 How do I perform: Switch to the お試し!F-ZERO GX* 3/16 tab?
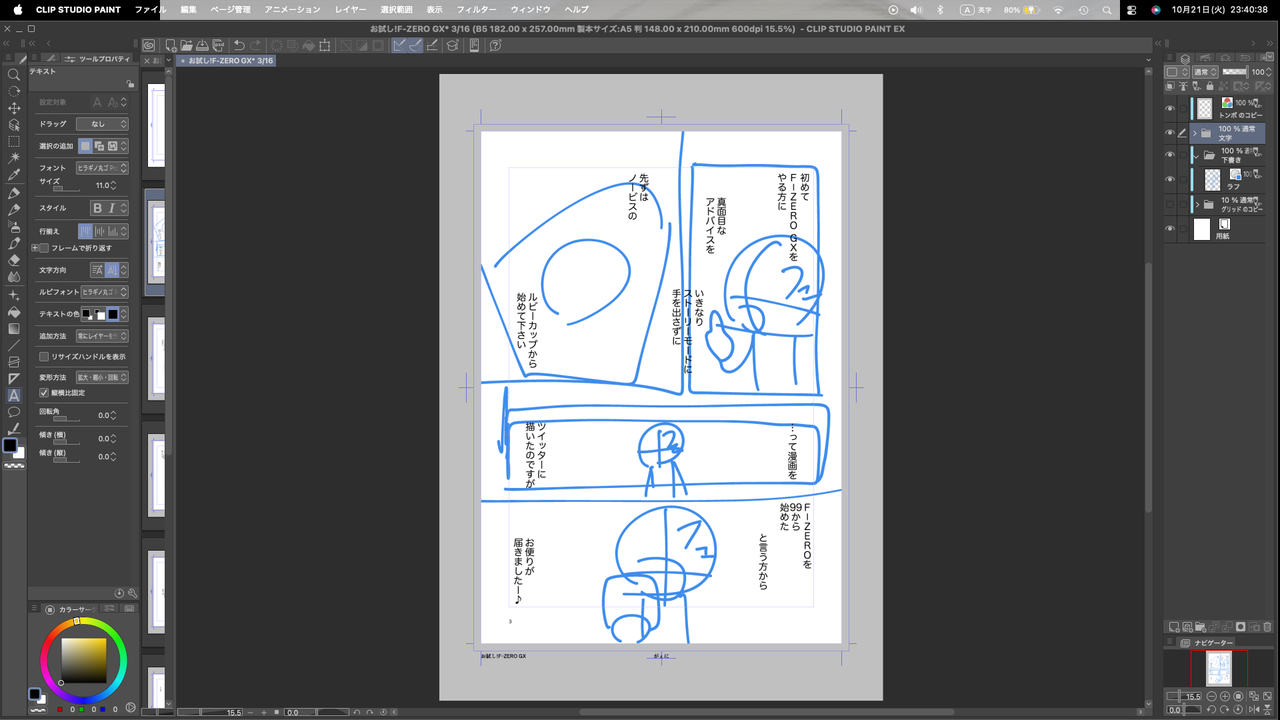pyautogui.click(x=227, y=61)
